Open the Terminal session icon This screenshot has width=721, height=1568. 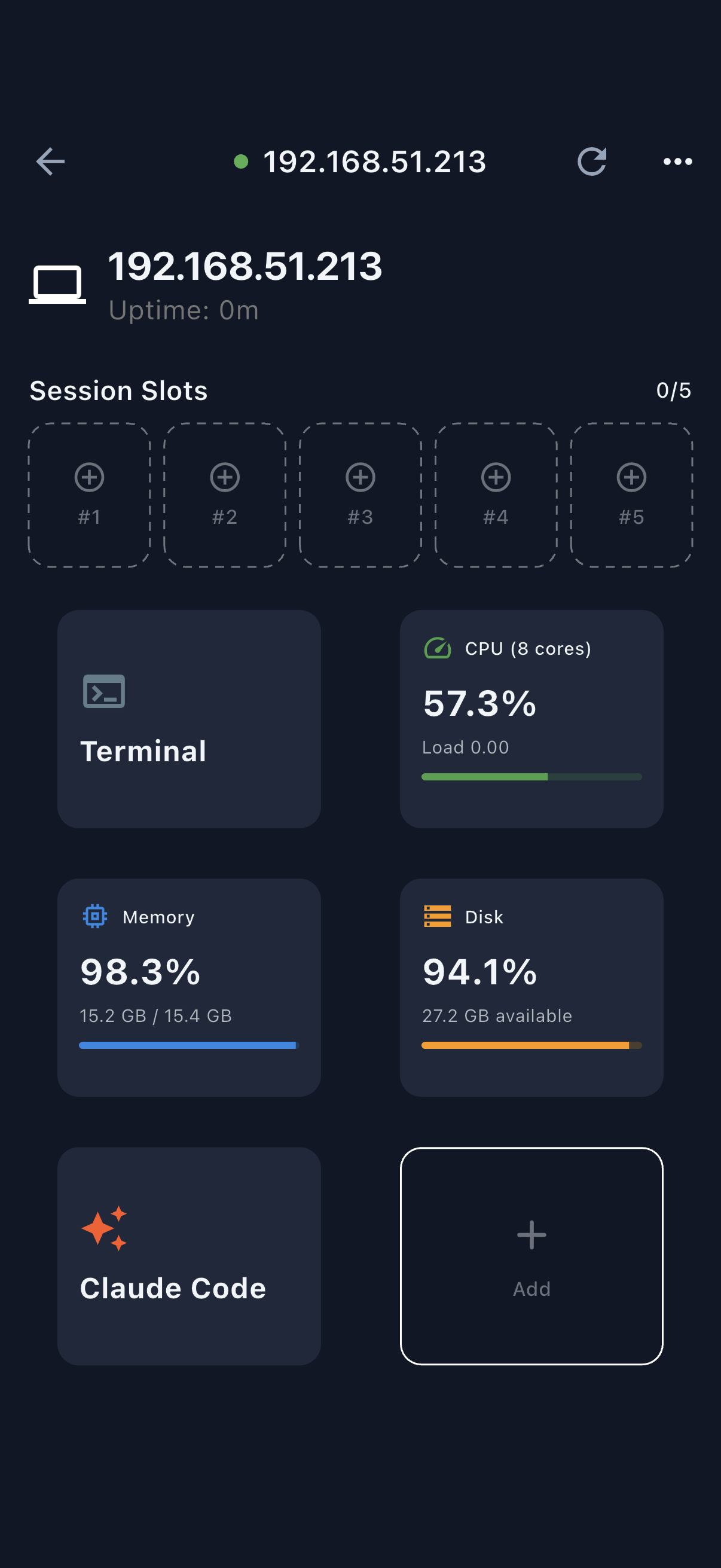tap(103, 691)
